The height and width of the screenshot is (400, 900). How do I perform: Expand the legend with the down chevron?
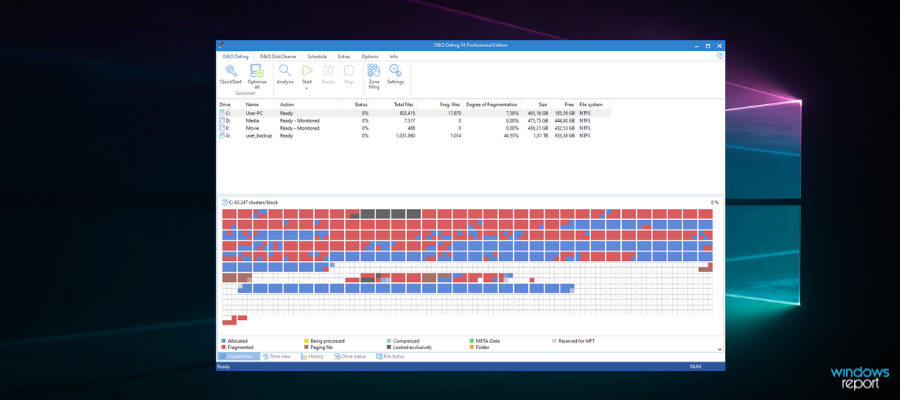(x=719, y=348)
